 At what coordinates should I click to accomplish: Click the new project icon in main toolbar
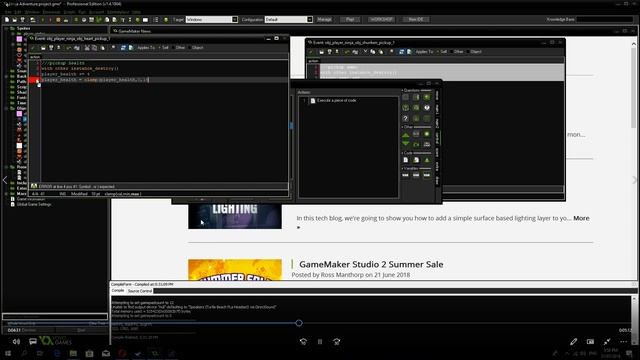7,20
